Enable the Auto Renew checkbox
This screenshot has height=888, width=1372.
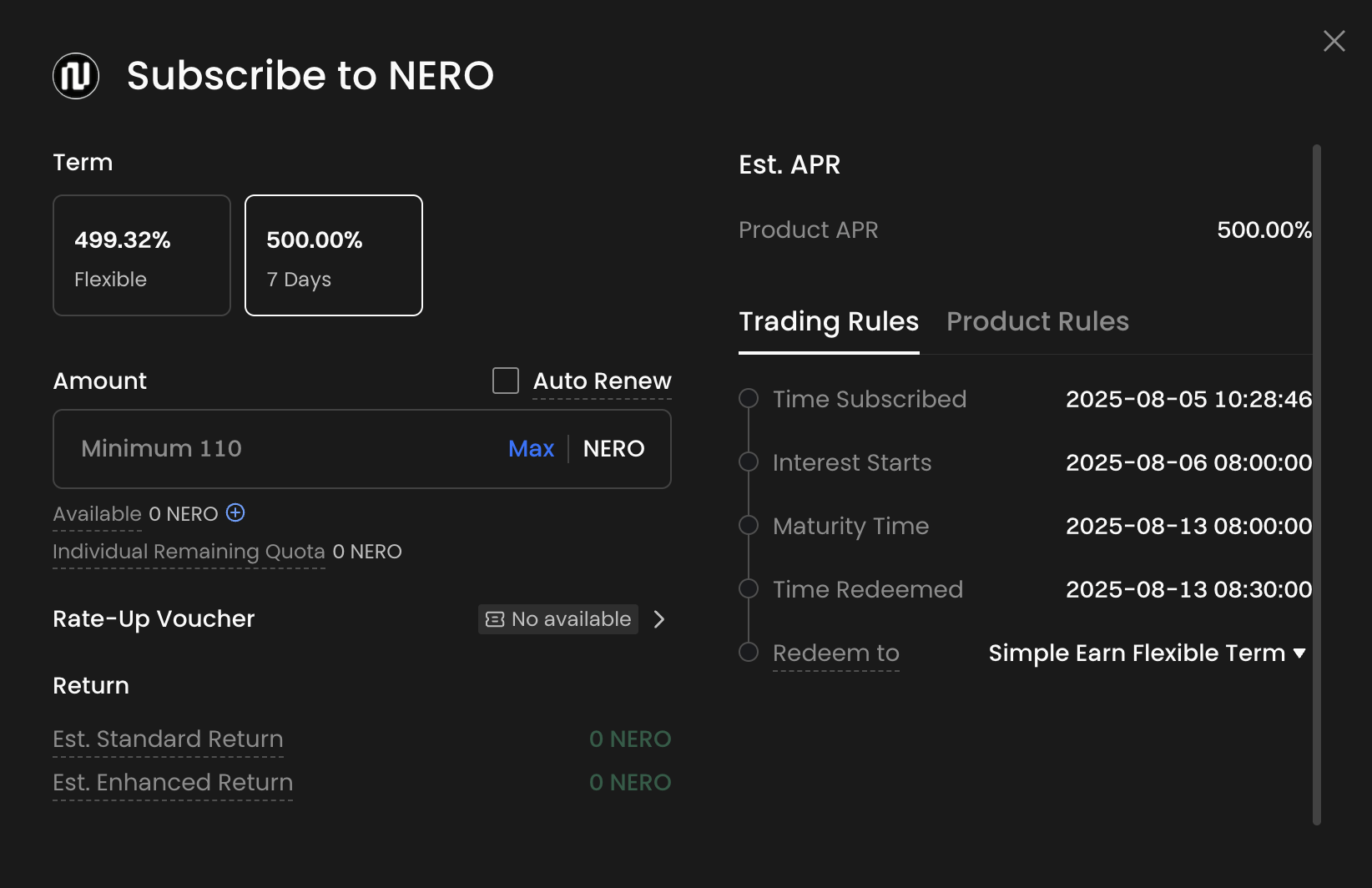click(506, 381)
